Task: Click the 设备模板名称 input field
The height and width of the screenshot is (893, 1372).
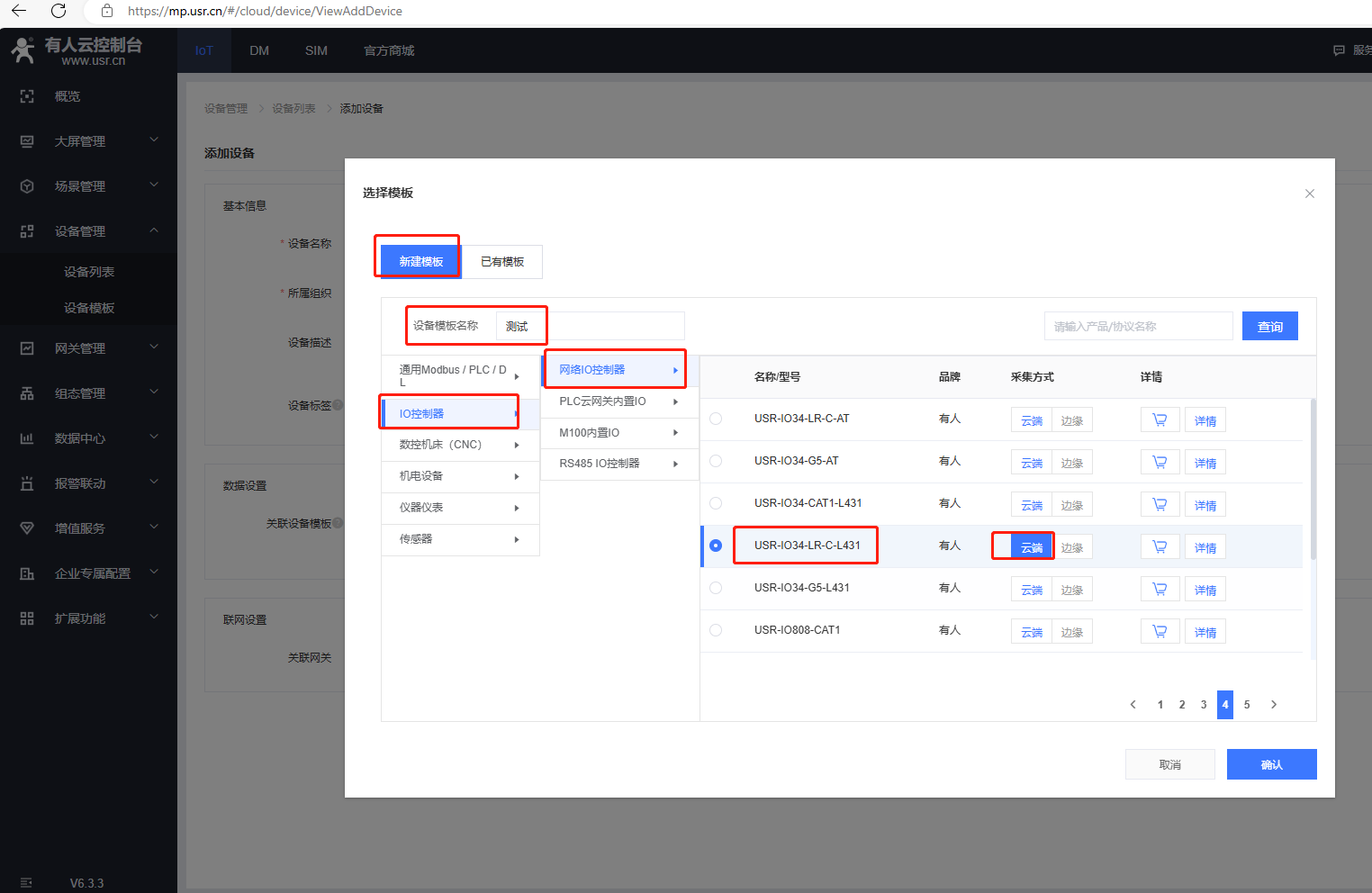Action: (591, 326)
